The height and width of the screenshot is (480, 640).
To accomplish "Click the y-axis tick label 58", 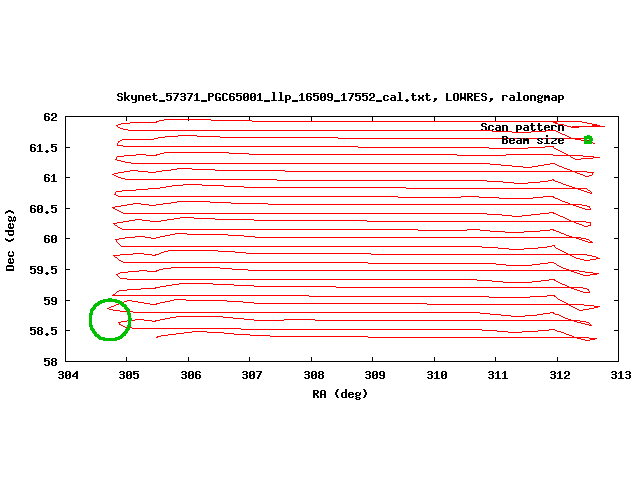I will click(51, 362).
